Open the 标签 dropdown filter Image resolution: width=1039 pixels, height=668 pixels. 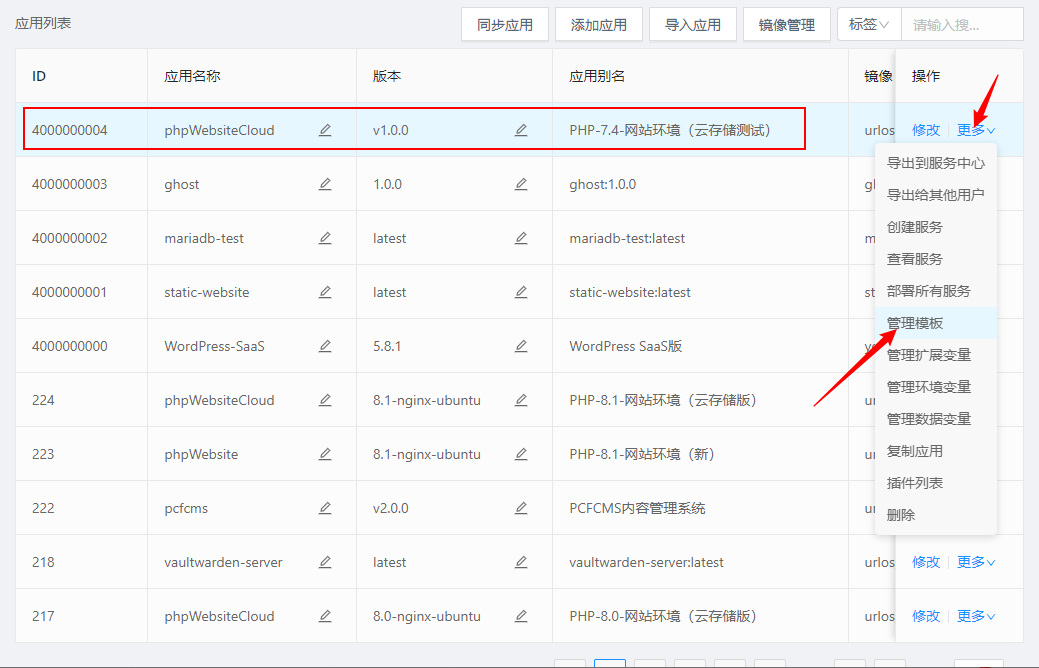pyautogui.click(x=868, y=25)
